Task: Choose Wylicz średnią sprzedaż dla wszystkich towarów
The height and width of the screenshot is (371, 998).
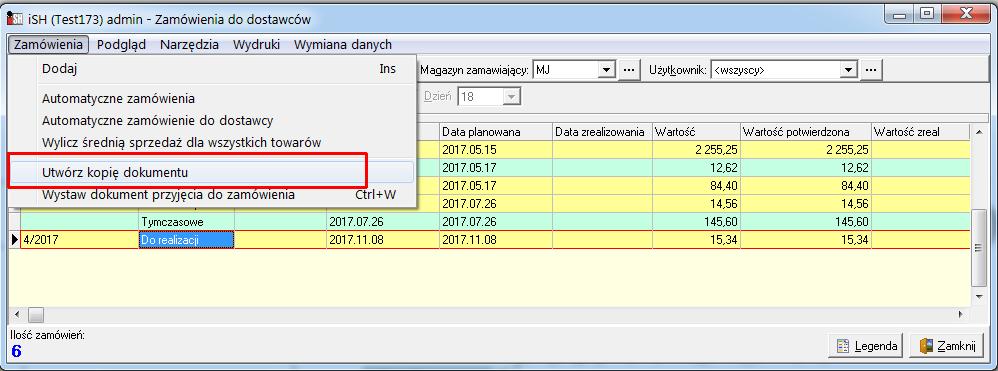Action: [x=213, y=143]
